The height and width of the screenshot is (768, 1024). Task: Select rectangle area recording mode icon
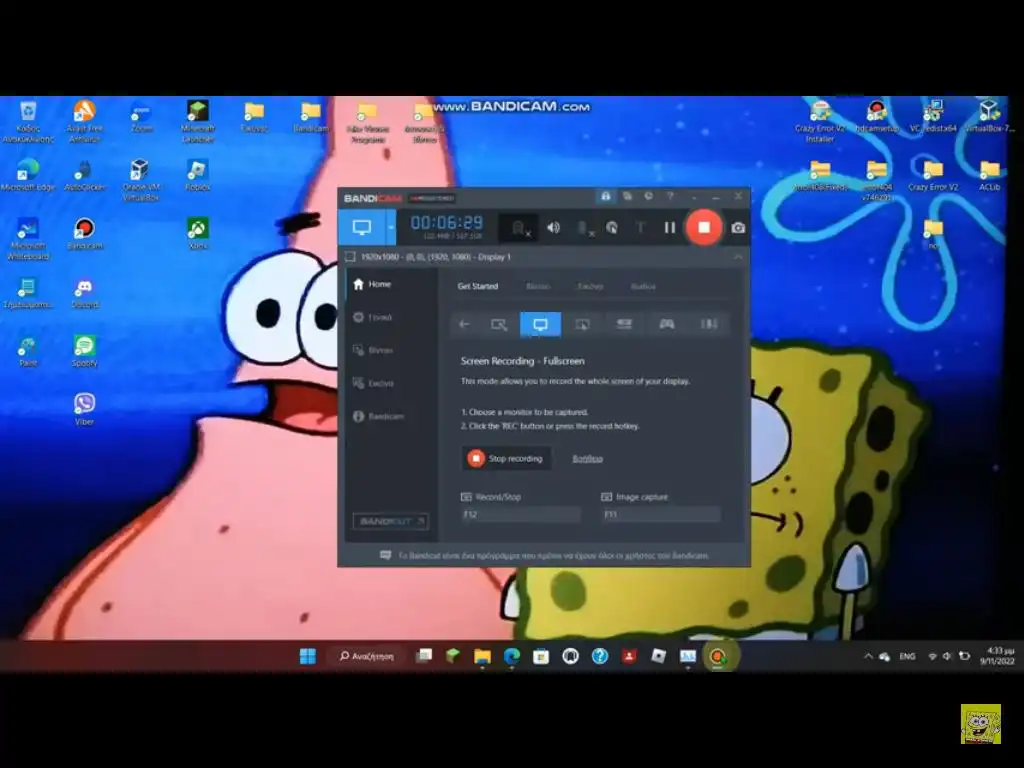[499, 324]
